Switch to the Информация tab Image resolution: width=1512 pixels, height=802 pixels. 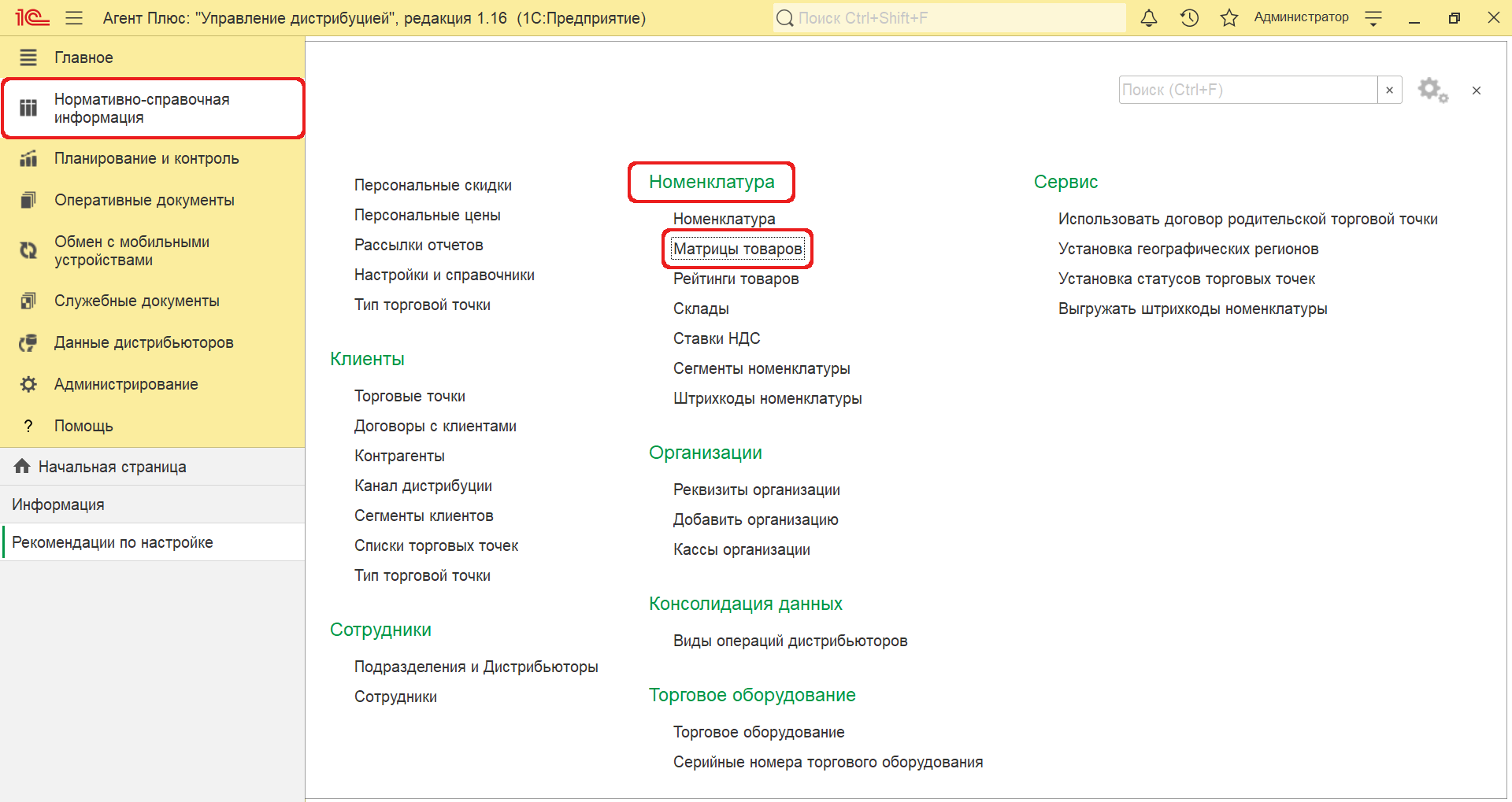click(58, 504)
